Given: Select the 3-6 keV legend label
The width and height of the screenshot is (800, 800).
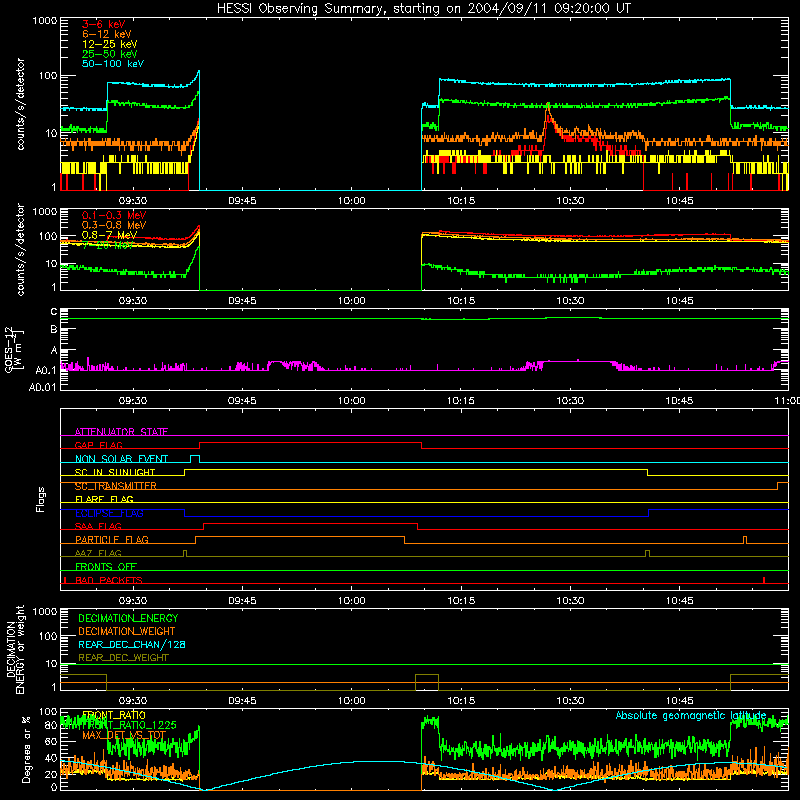Looking at the screenshot, I should (103, 24).
